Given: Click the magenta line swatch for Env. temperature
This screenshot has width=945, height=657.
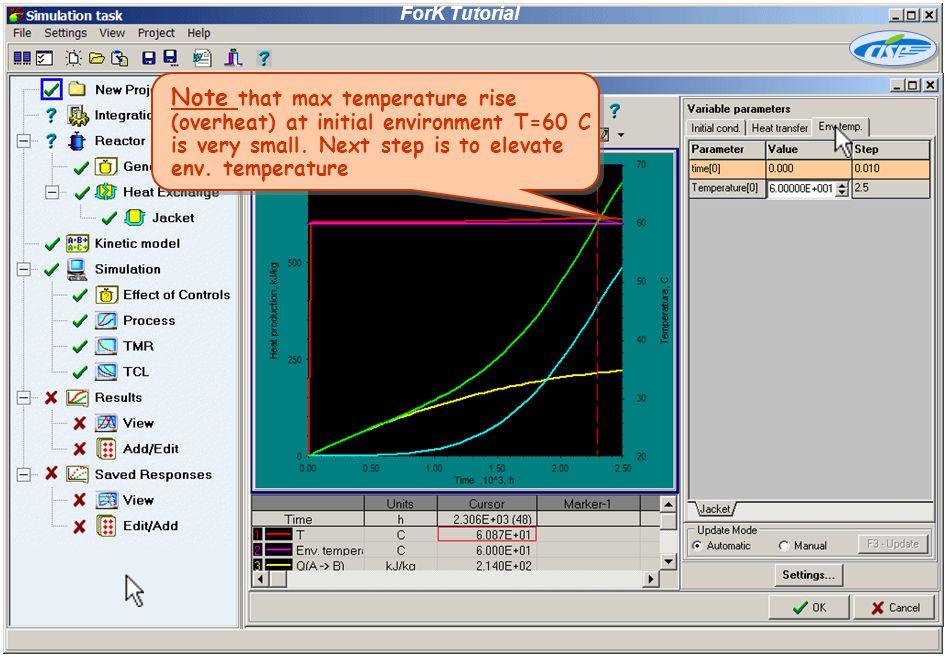Looking at the screenshot, I should pyautogui.click(x=277, y=550).
